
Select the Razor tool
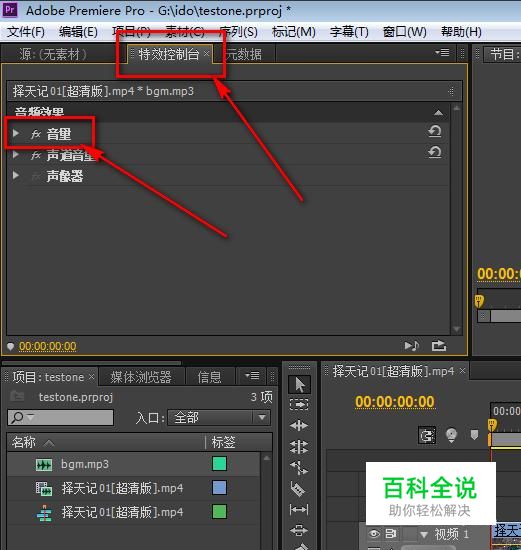click(x=298, y=489)
